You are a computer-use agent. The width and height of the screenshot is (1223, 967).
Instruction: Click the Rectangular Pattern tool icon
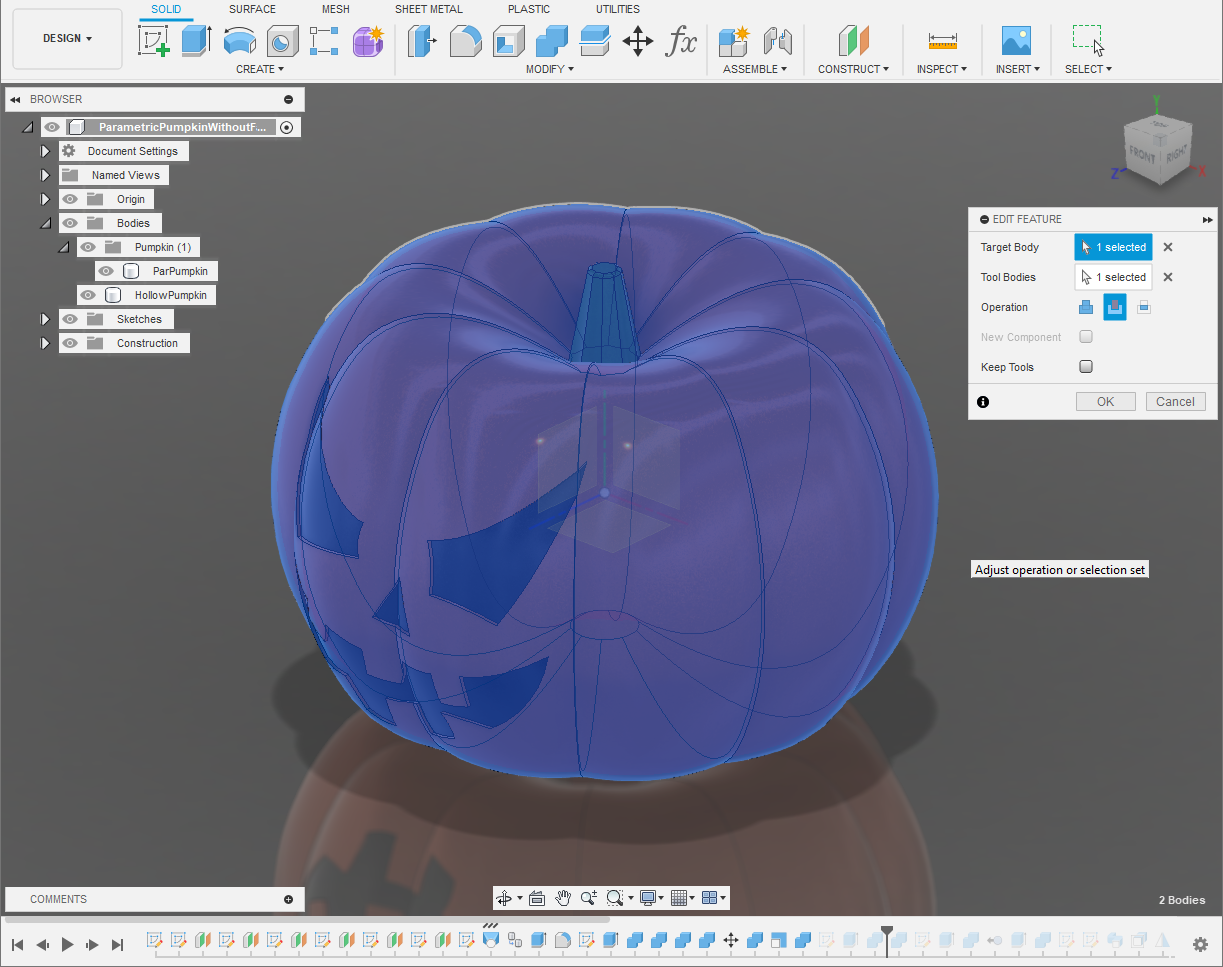pos(325,41)
